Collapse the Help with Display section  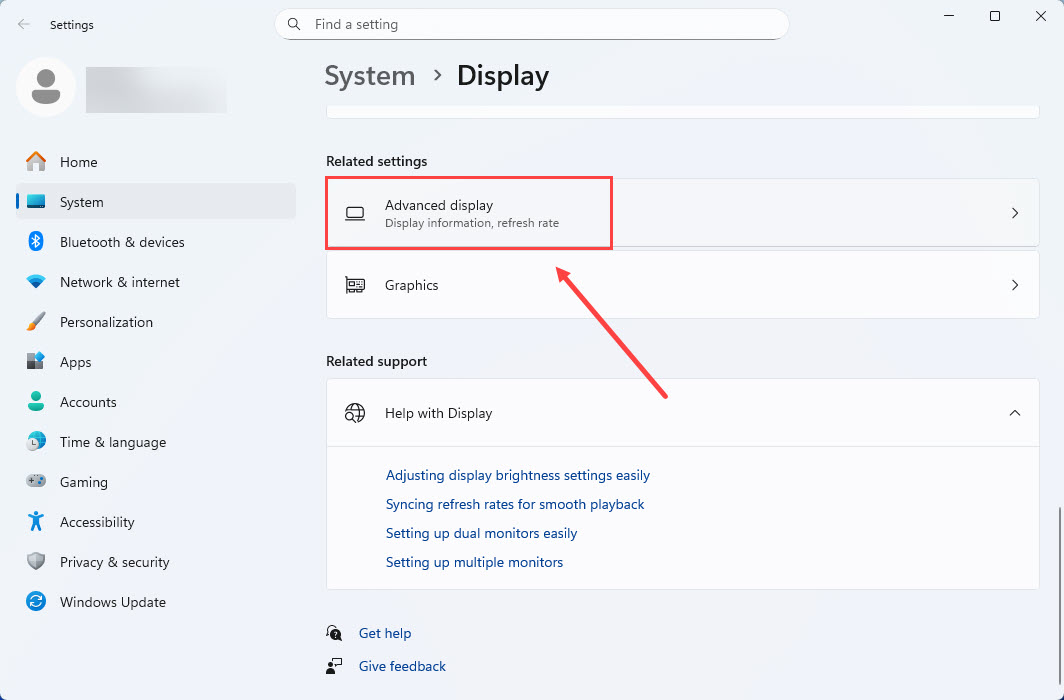[1014, 413]
